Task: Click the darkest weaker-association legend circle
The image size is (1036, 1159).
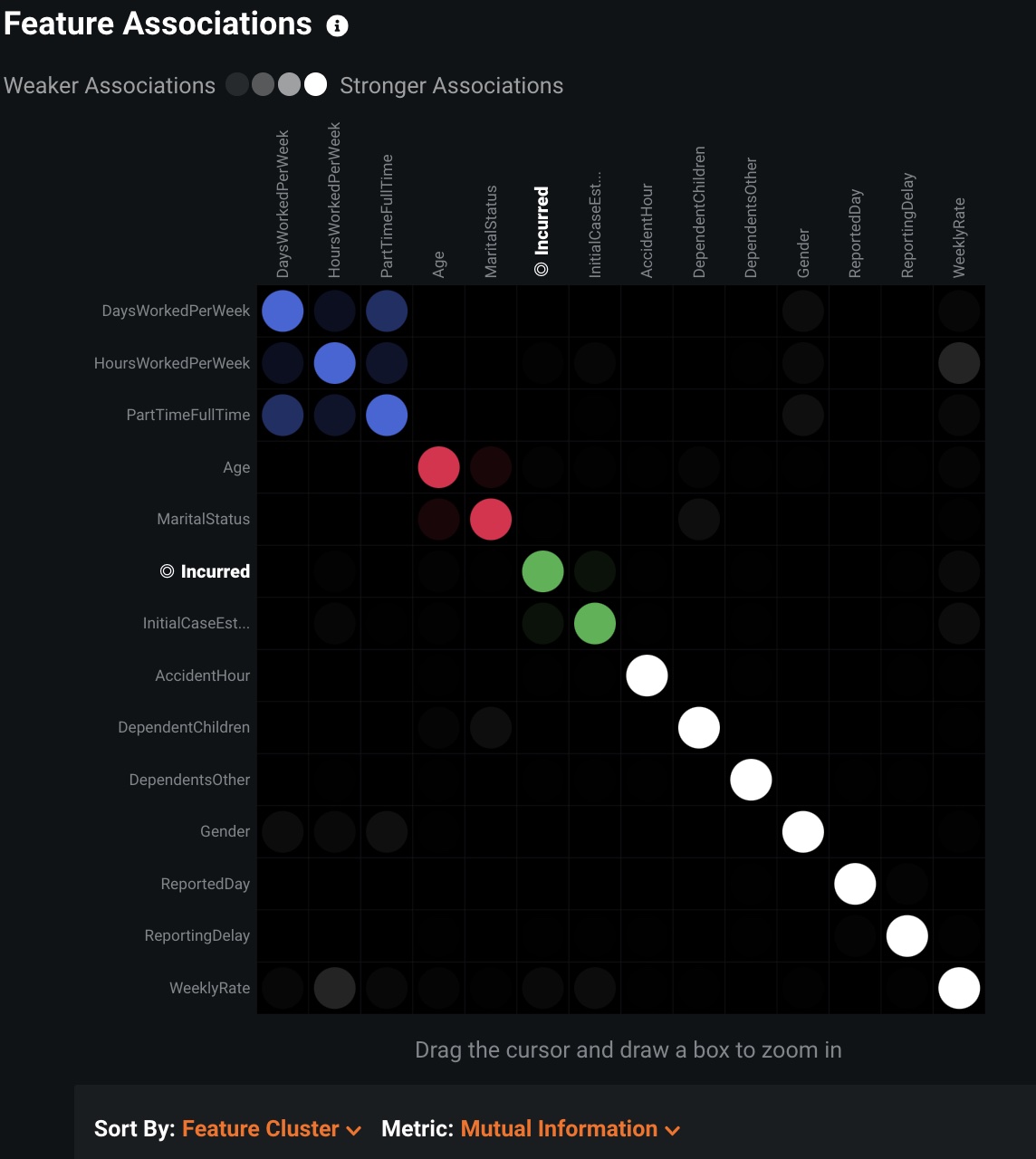Action: (x=237, y=85)
